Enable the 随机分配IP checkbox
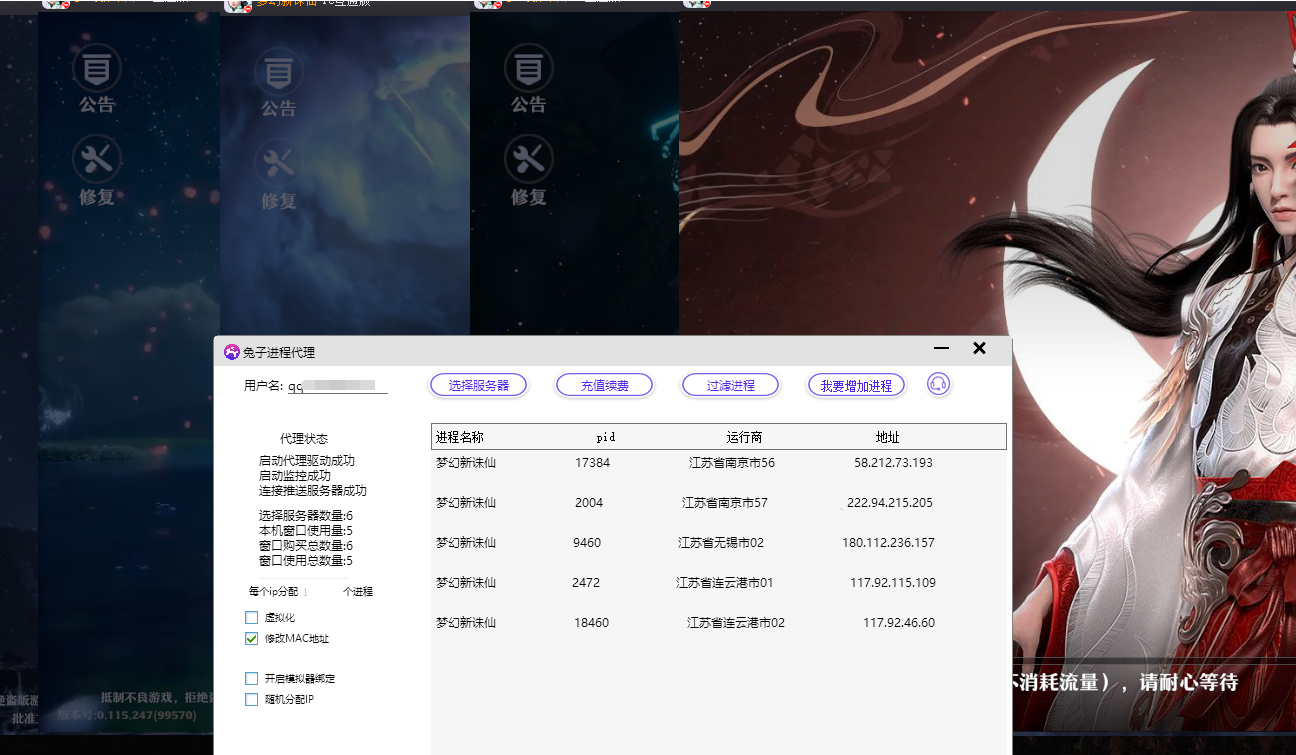This screenshot has height=755, width=1296. point(252,700)
